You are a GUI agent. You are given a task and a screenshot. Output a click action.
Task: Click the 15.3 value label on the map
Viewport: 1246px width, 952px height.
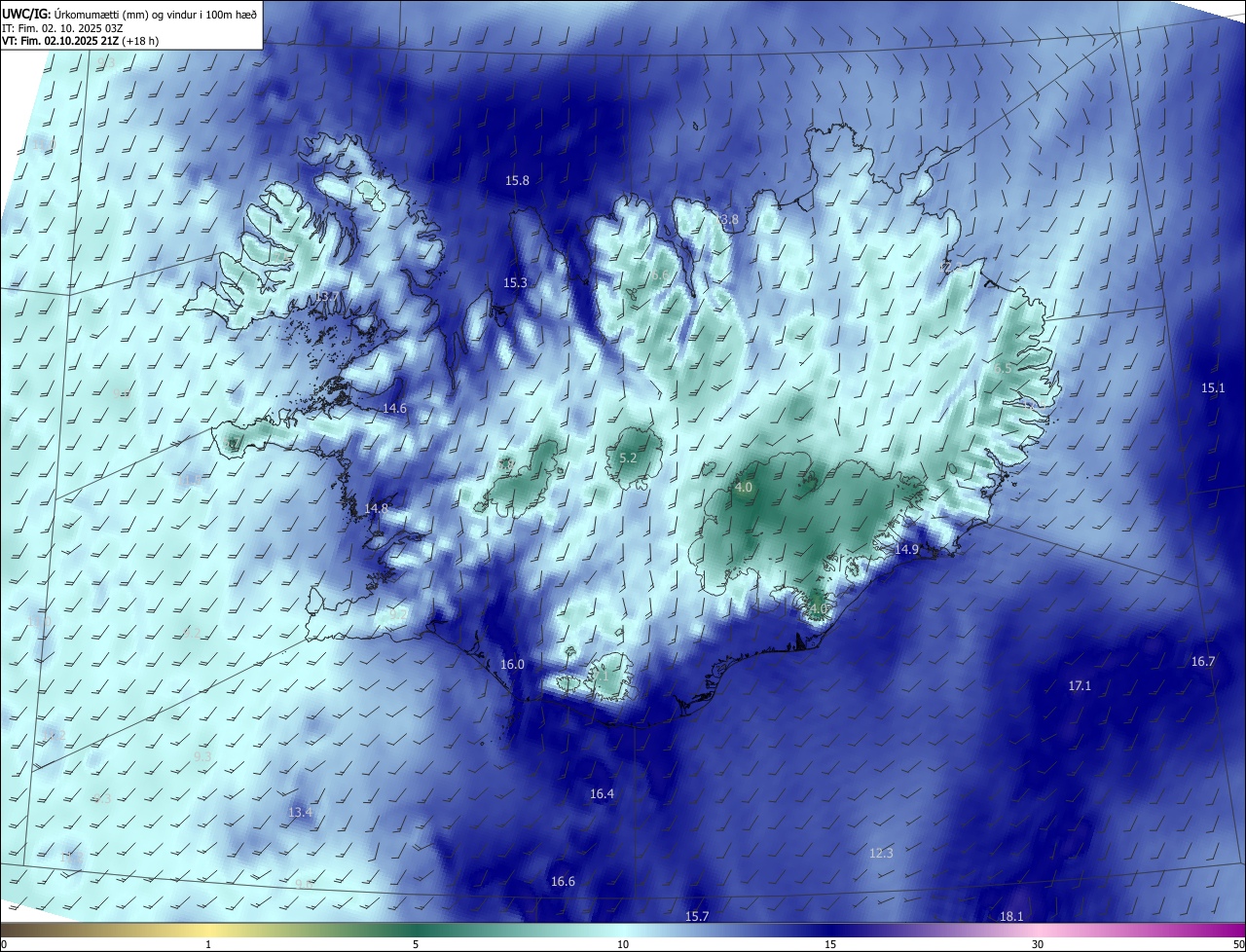pyautogui.click(x=515, y=283)
